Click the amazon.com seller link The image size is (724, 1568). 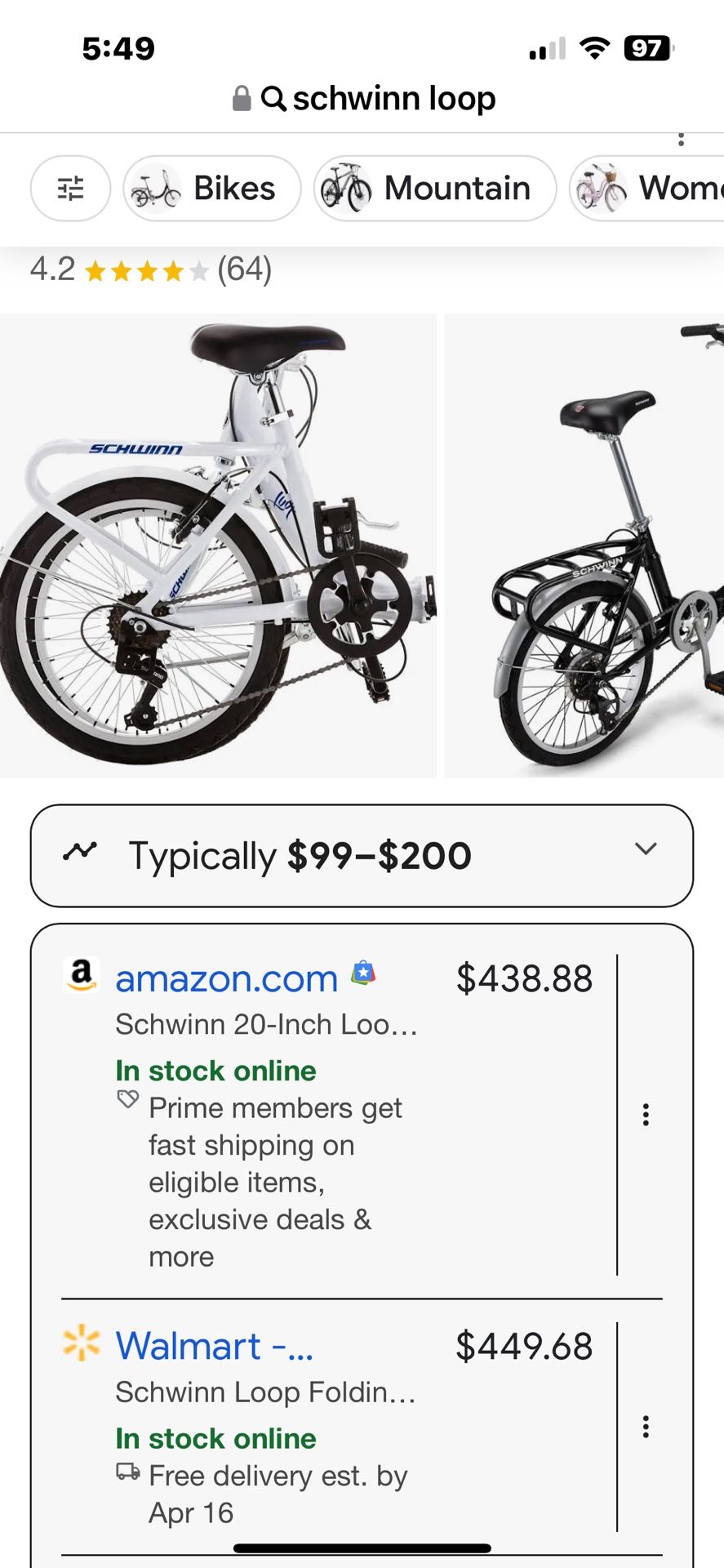click(x=226, y=978)
